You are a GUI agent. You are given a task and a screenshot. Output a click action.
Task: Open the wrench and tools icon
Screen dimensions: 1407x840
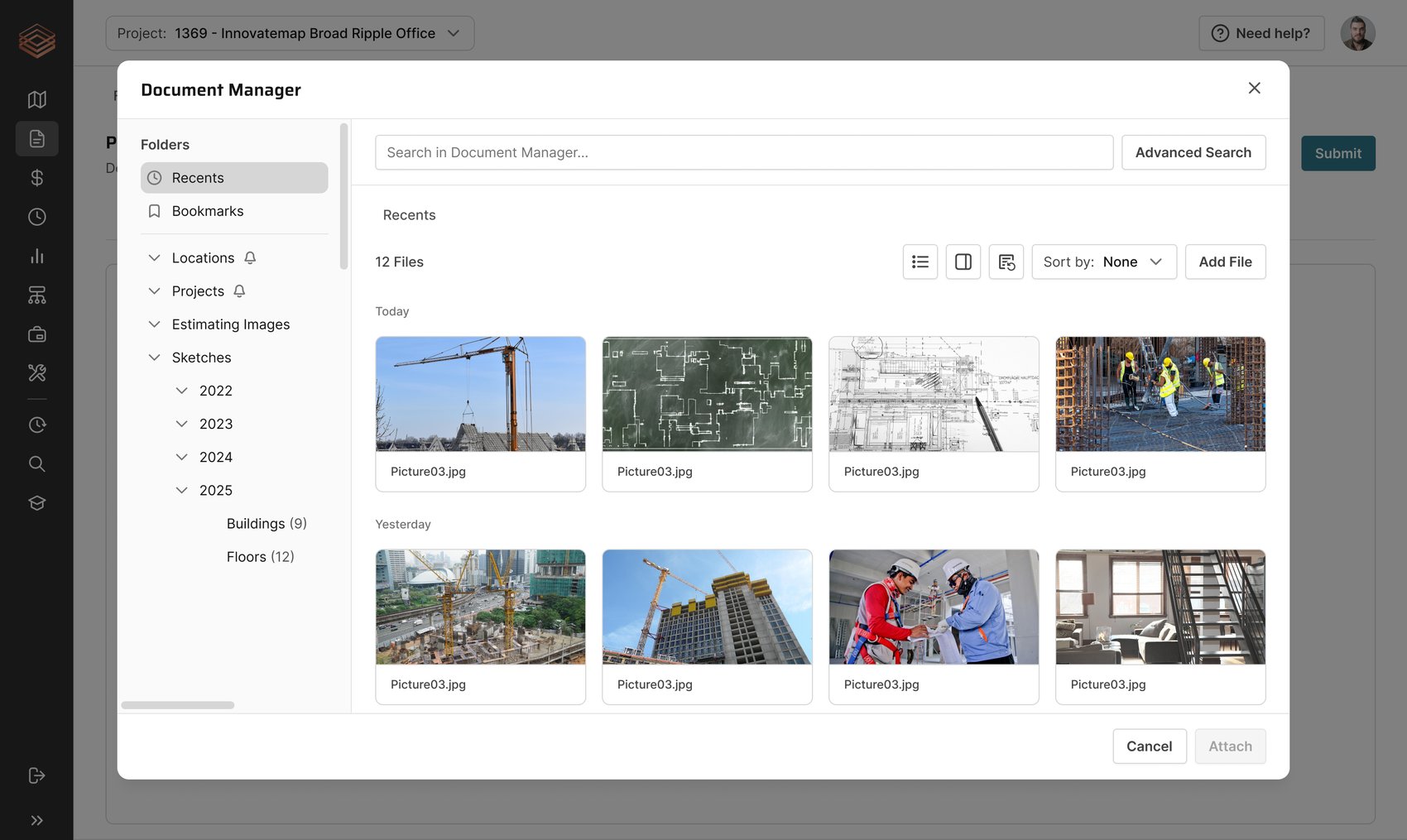point(36,373)
